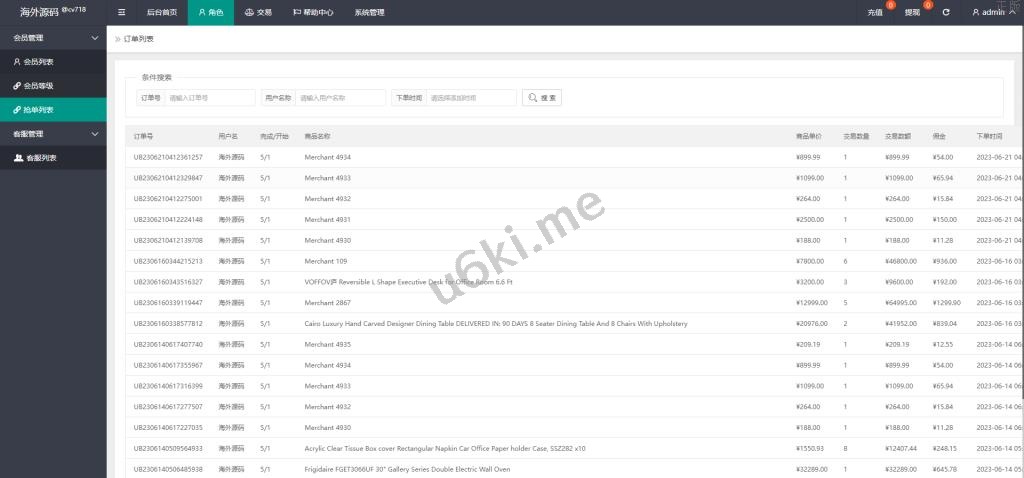This screenshot has width=1024, height=478.
Task: Focus the 用户名称 input field
Action: tap(340, 98)
